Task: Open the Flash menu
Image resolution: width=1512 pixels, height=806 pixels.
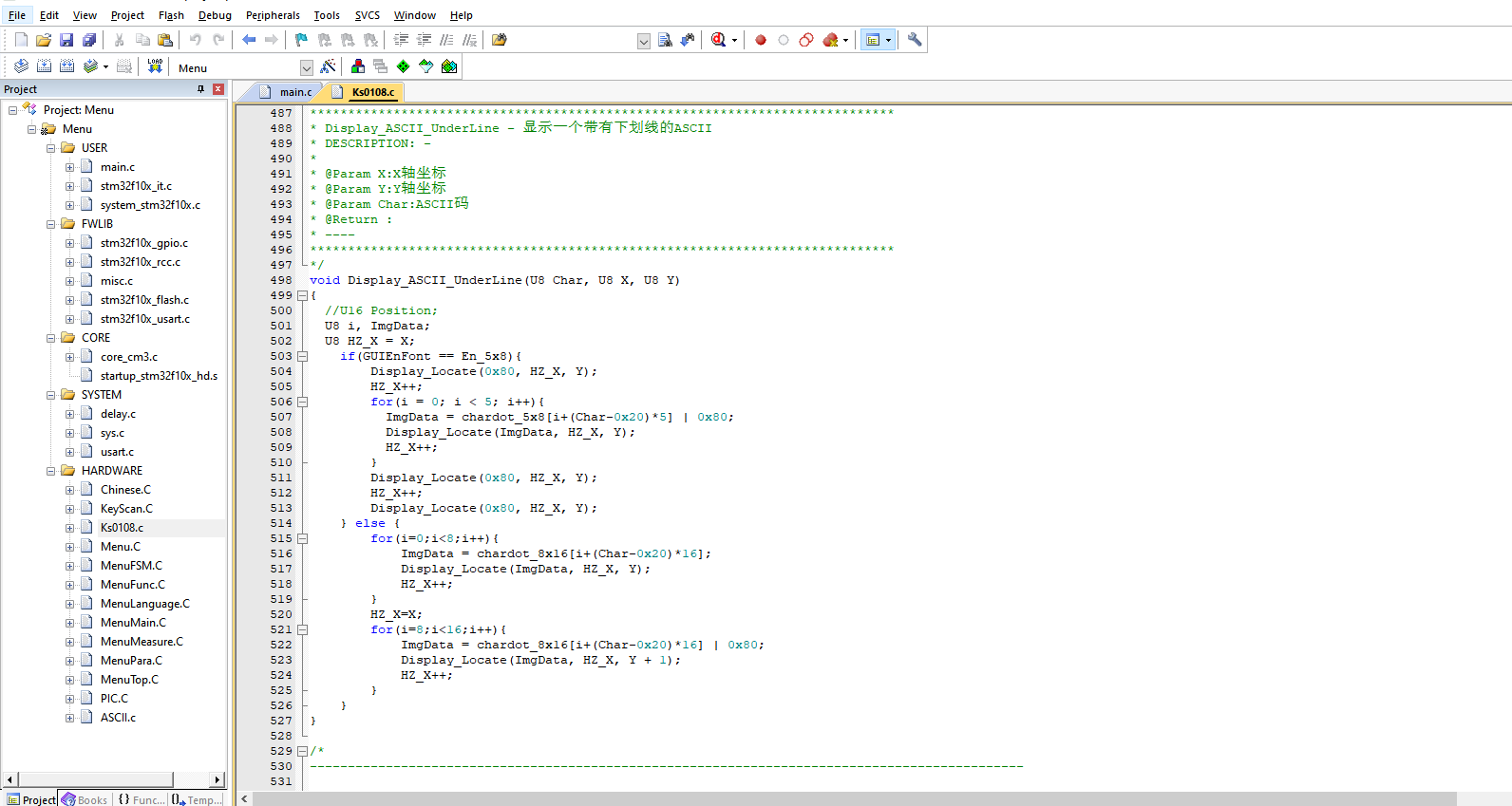Action: pos(171,15)
